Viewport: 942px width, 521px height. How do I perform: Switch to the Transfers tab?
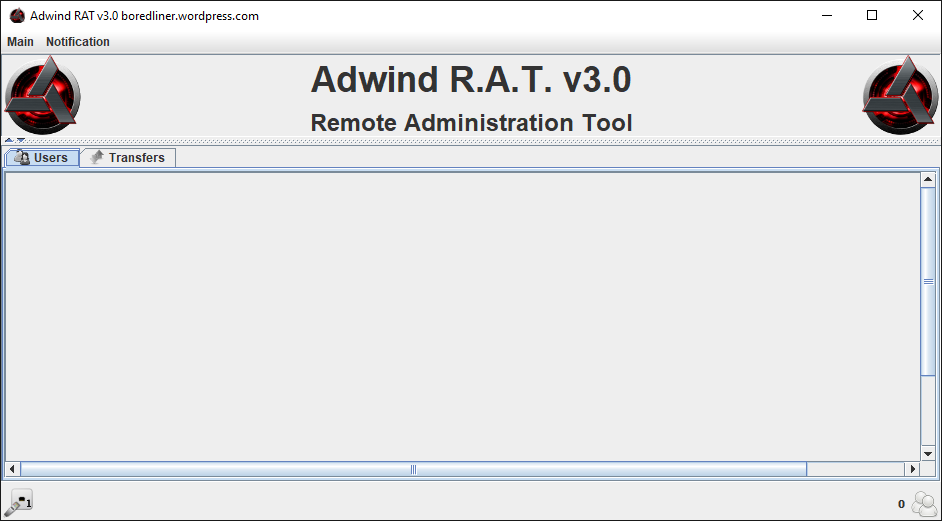127,158
